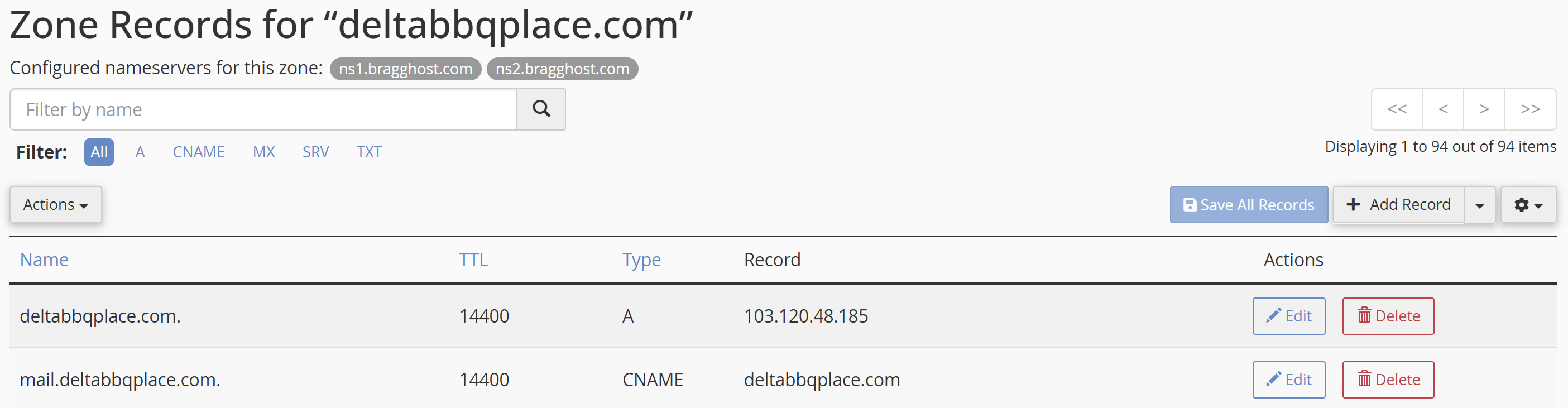This screenshot has width=1568, height=408.
Task: Enable the MX records filter
Action: click(263, 152)
